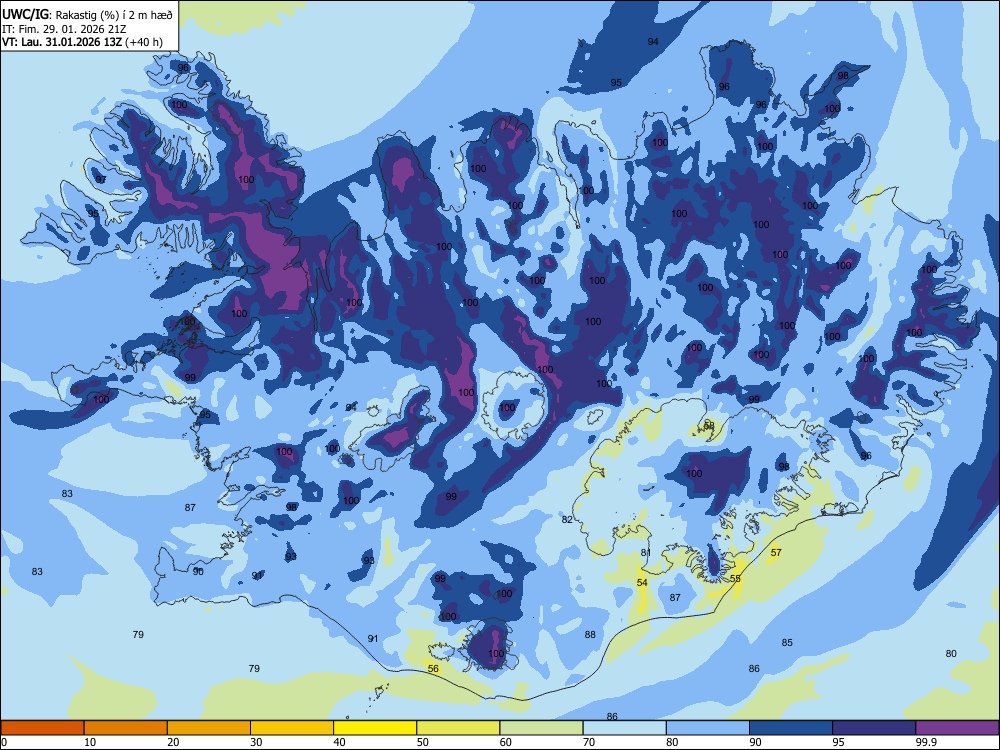The height and width of the screenshot is (750, 1000).
Task: Click the '57' humidity value on the map
Action: [776, 552]
